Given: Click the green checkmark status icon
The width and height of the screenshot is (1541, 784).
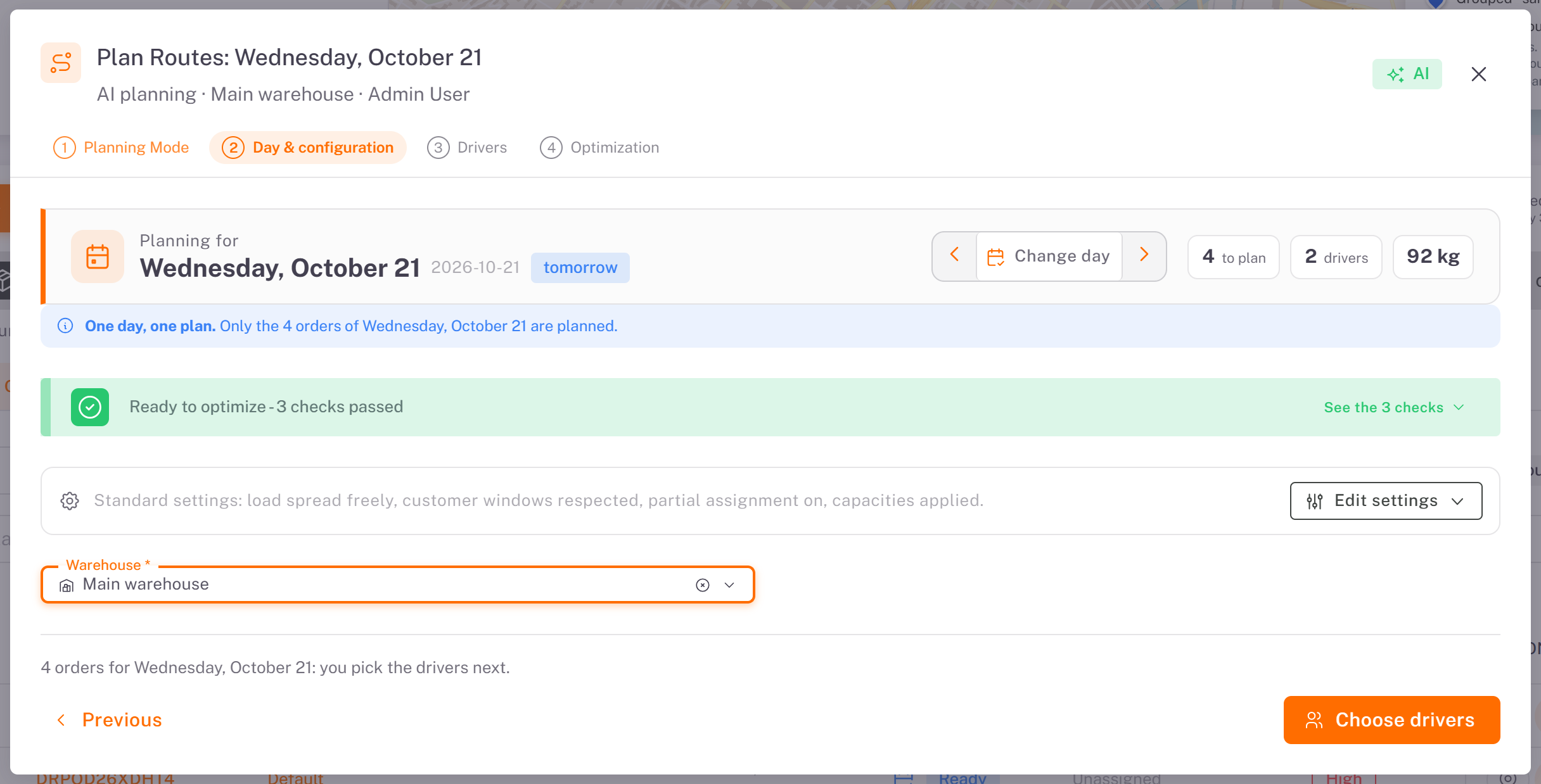Looking at the screenshot, I should pyautogui.click(x=90, y=407).
